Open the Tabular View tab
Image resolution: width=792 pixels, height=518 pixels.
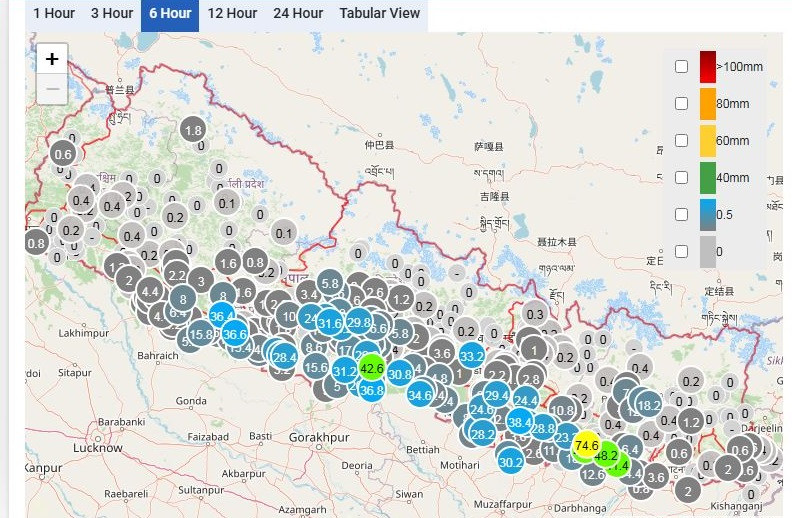click(x=379, y=13)
